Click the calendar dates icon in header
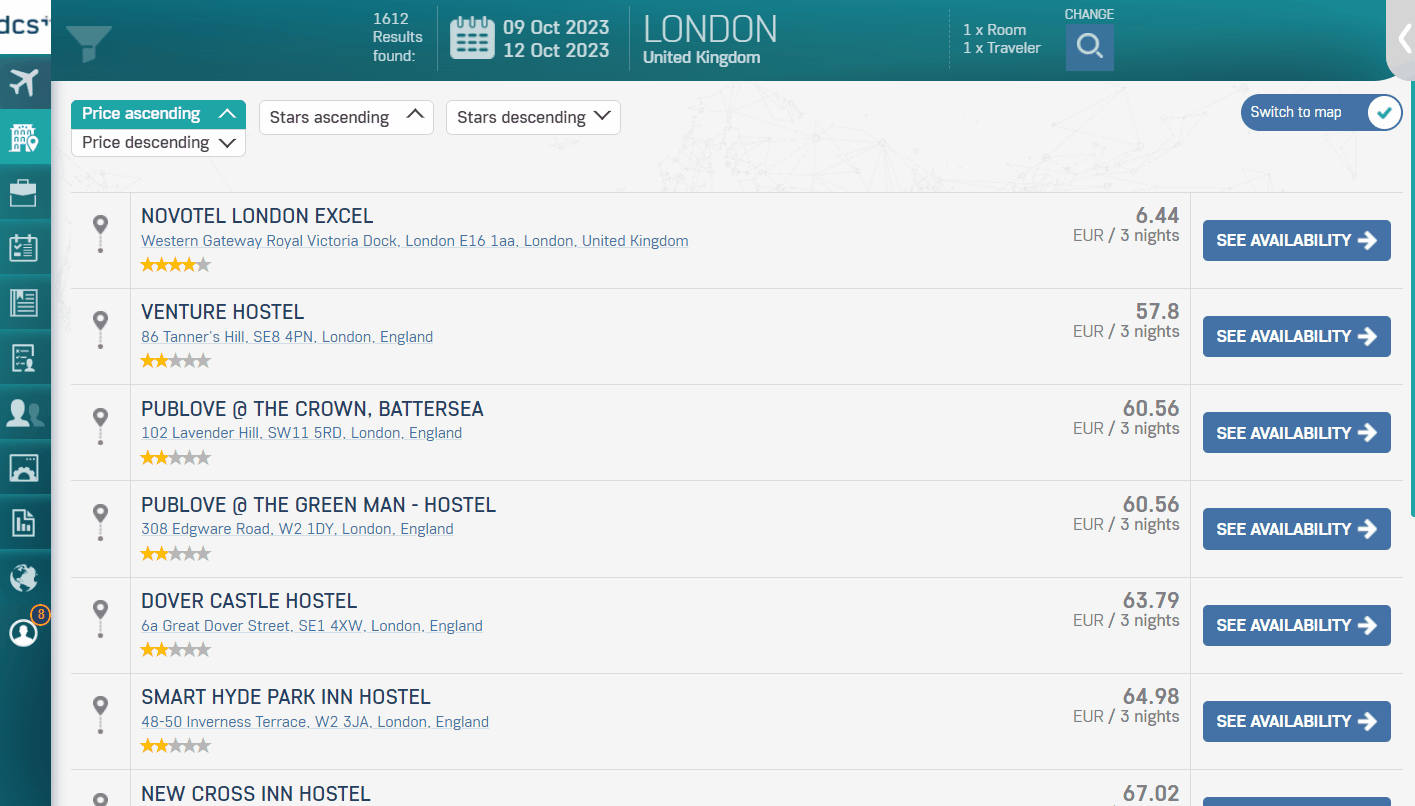The image size is (1415, 806). (x=472, y=40)
